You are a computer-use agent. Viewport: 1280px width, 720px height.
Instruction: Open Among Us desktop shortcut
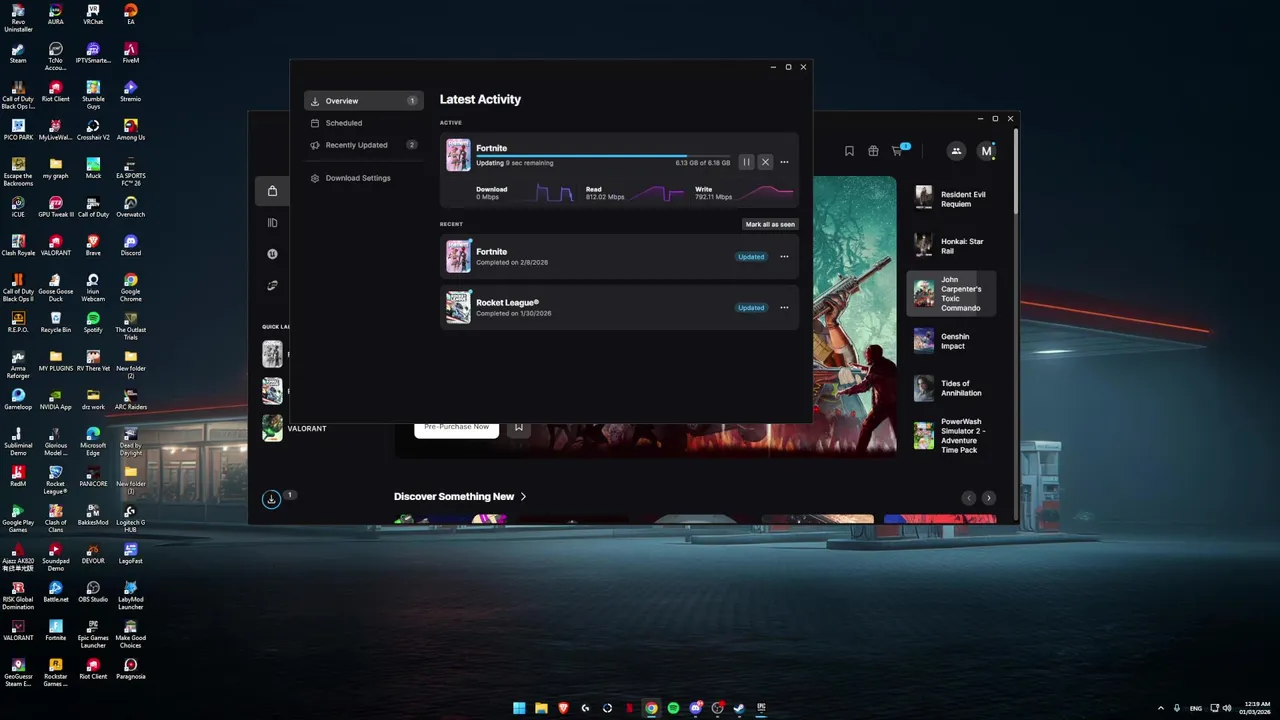pos(130,130)
